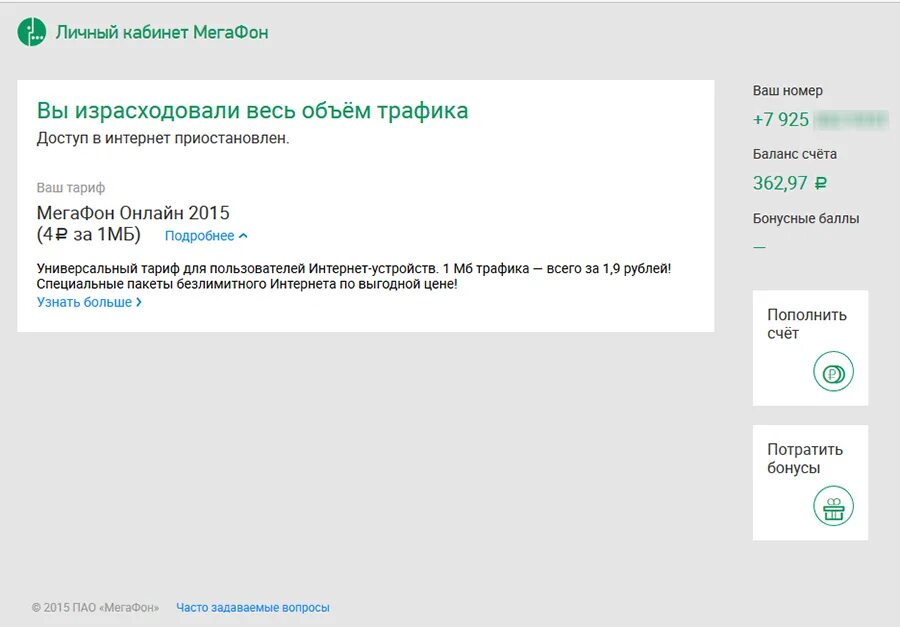
Task: Click the dash under "Бонусные баллы"
Action: [x=759, y=247]
